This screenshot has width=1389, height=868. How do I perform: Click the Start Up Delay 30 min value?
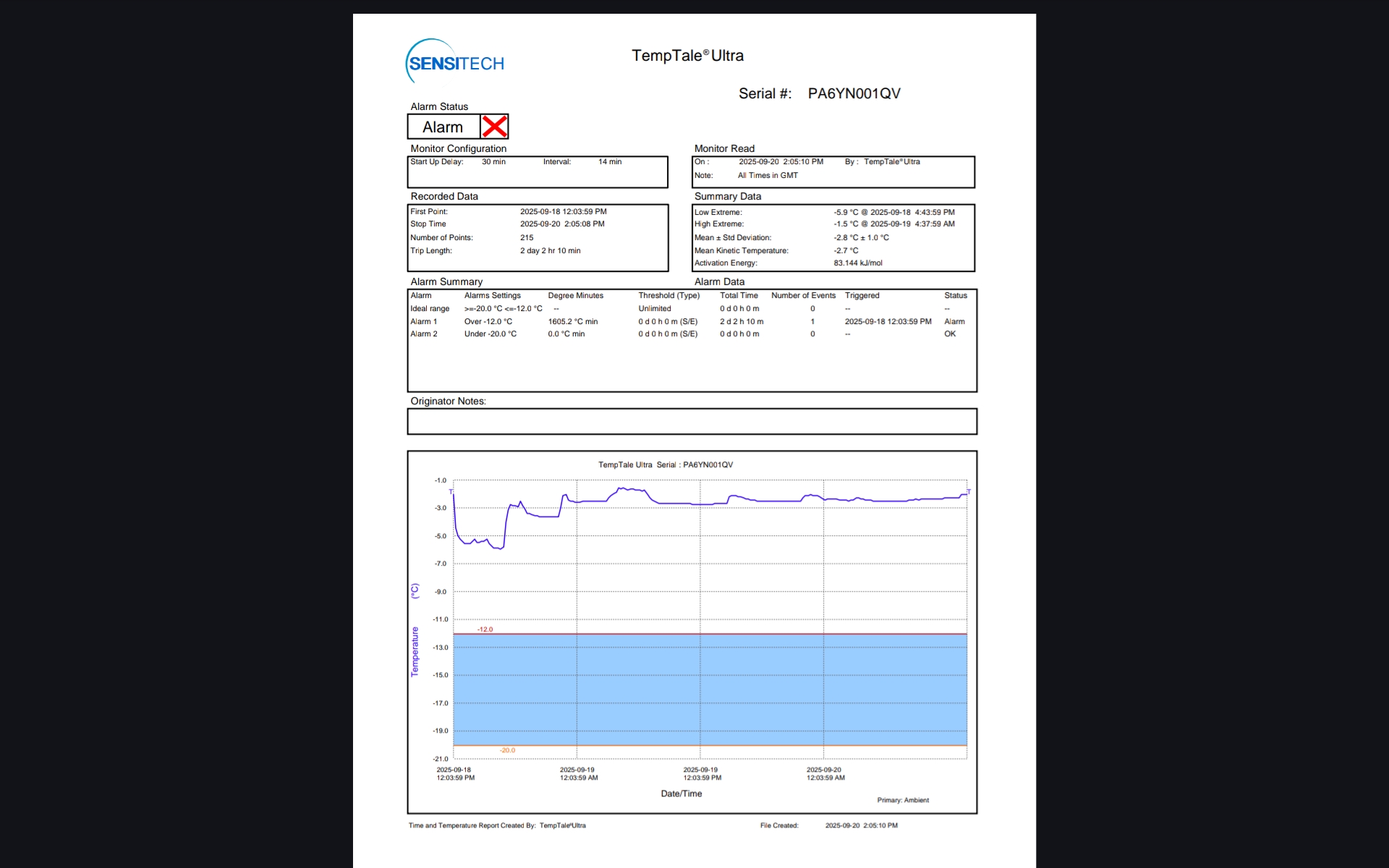493,162
